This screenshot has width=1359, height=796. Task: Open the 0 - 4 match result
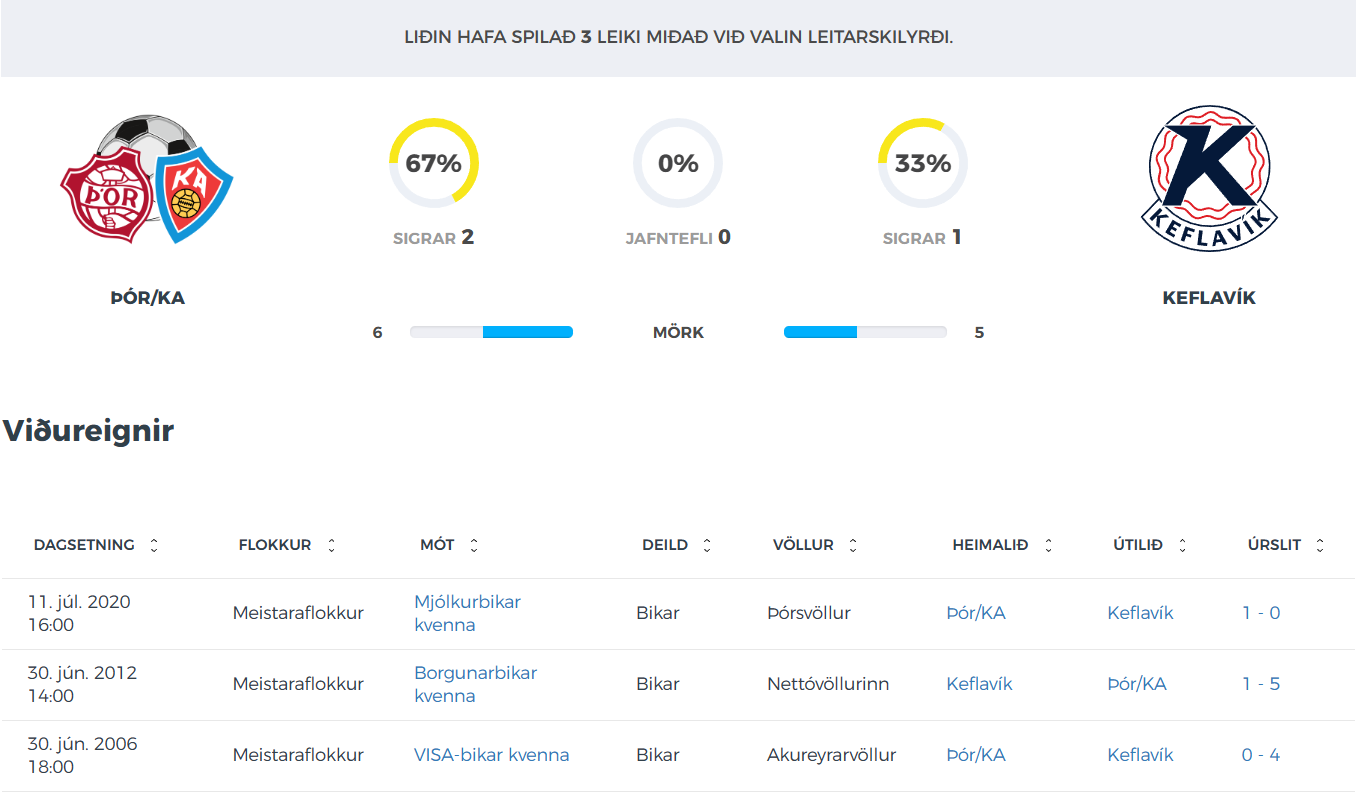tap(1261, 755)
